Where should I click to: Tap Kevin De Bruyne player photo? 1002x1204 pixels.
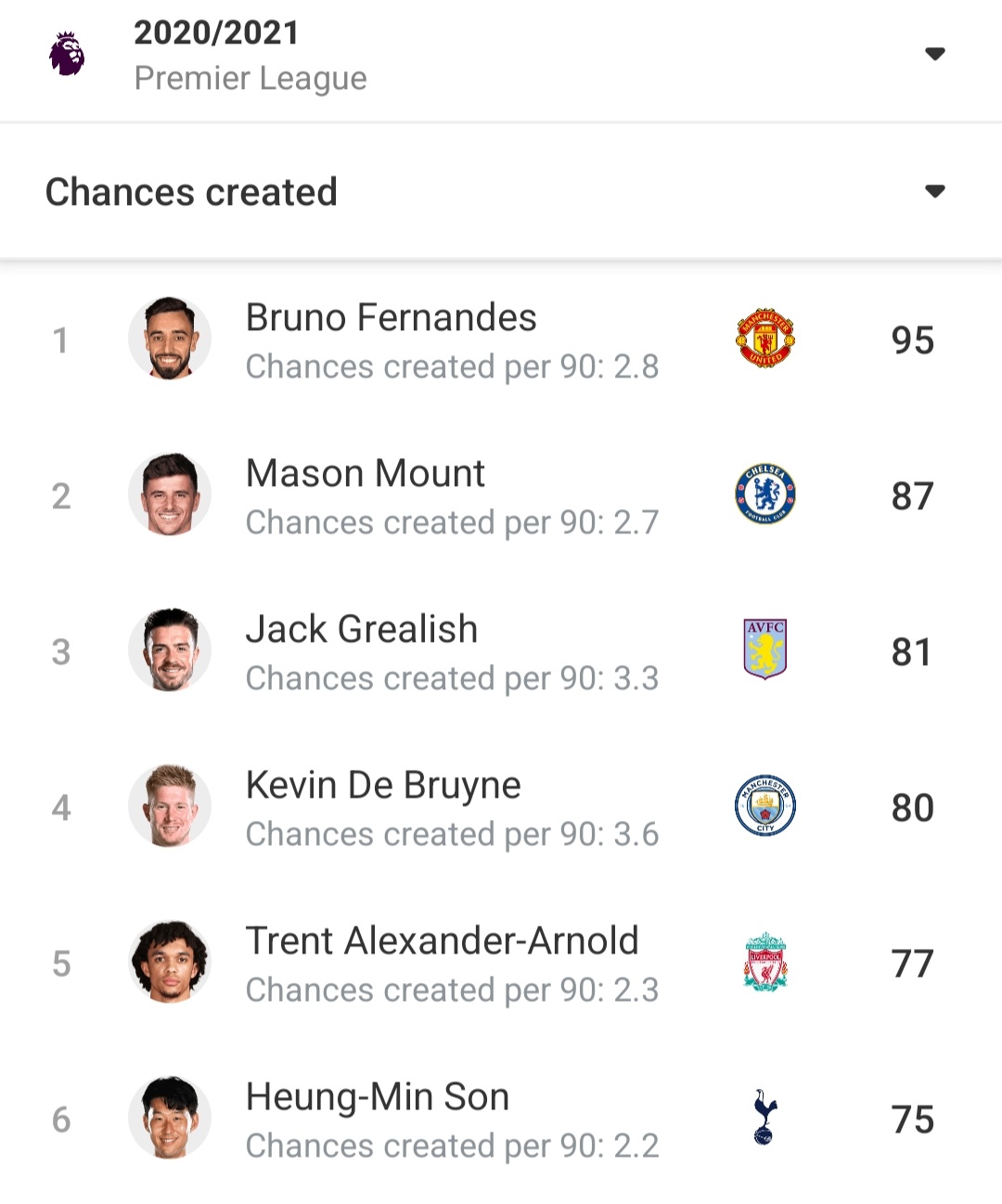click(x=170, y=805)
